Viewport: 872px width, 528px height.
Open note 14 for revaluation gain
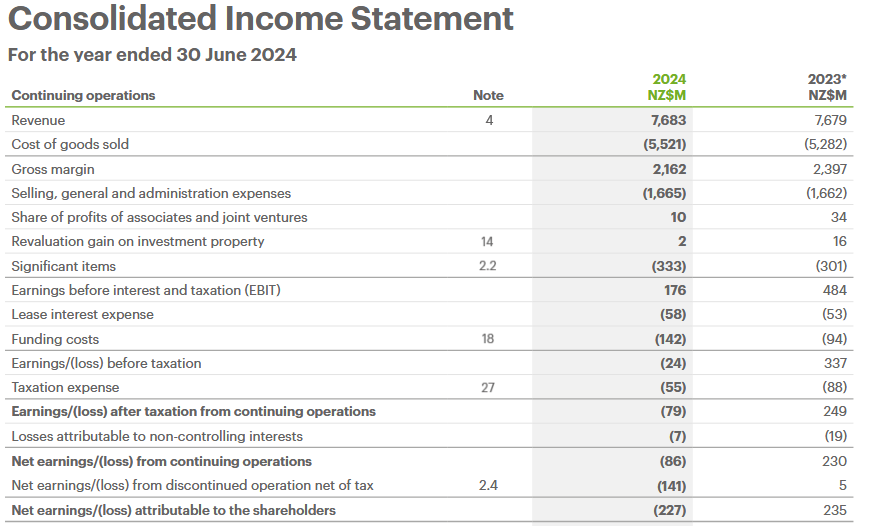pos(488,241)
